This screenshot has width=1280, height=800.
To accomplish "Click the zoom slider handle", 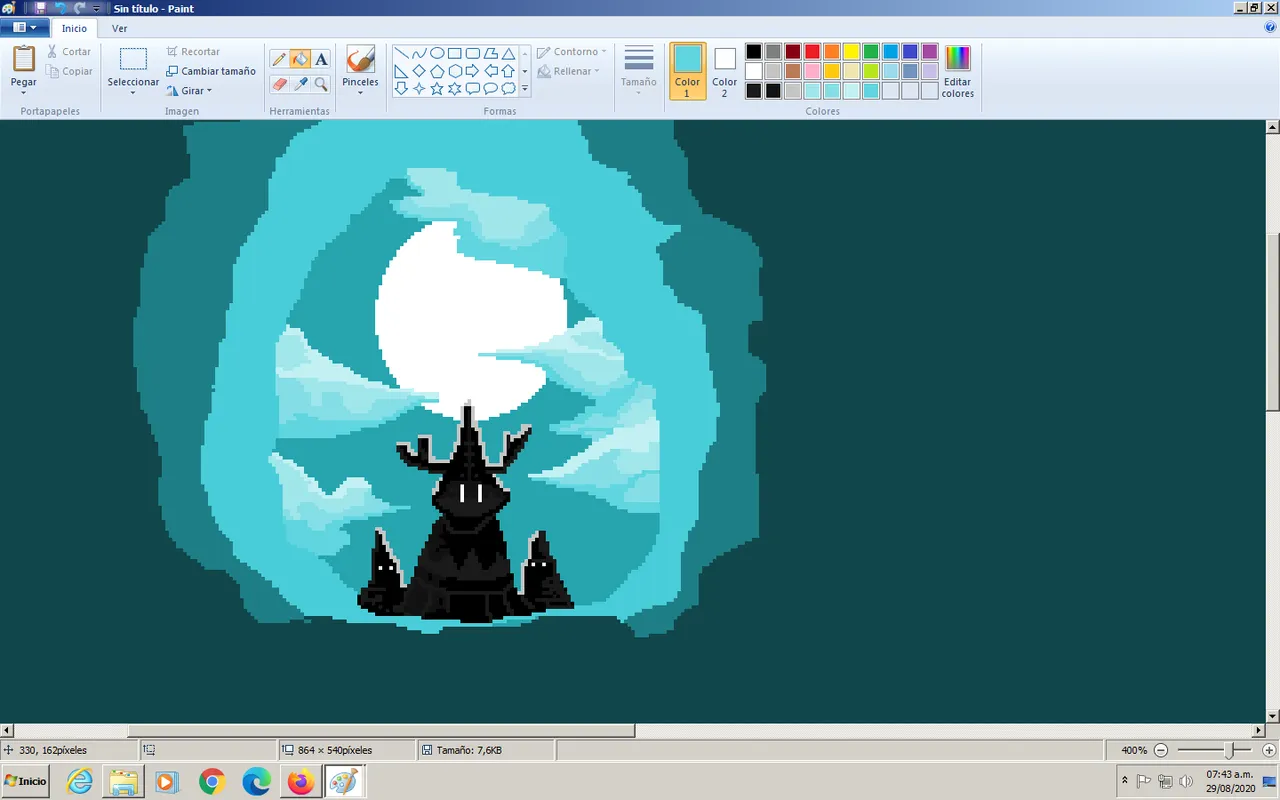I will 1230,750.
